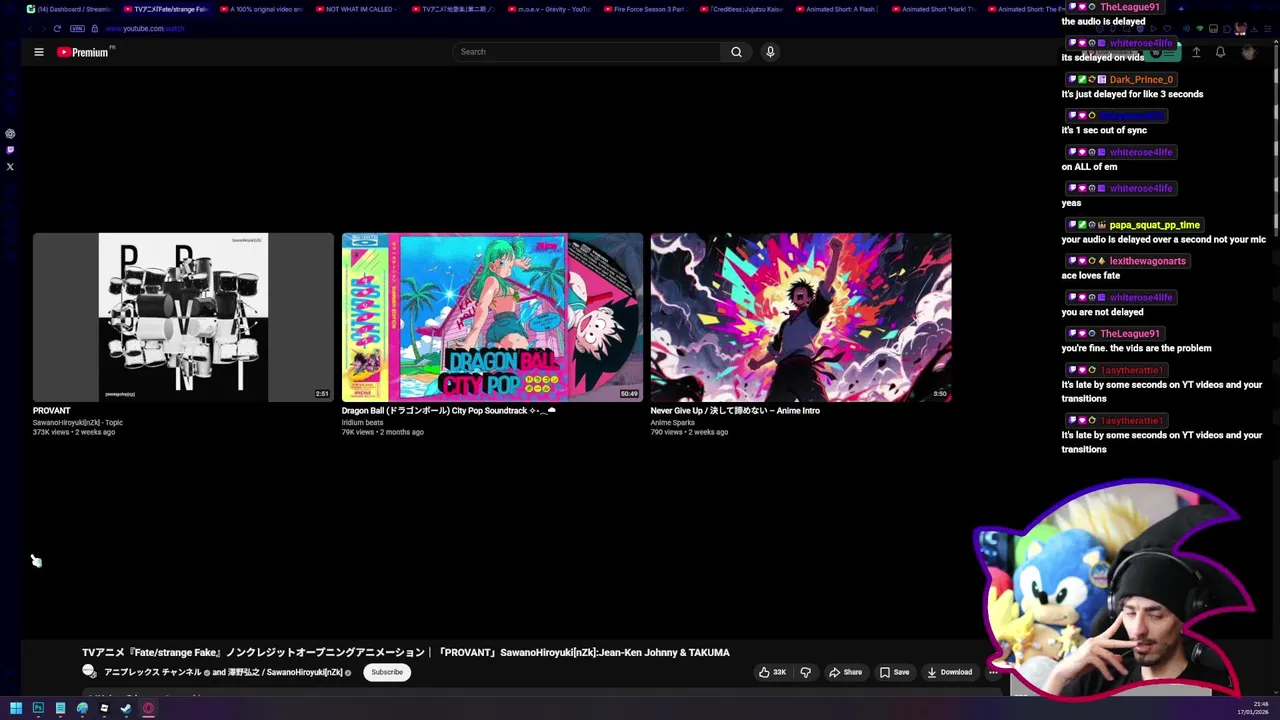
Task: Click chat username papa_squat_pp_time
Action: [1154, 225]
